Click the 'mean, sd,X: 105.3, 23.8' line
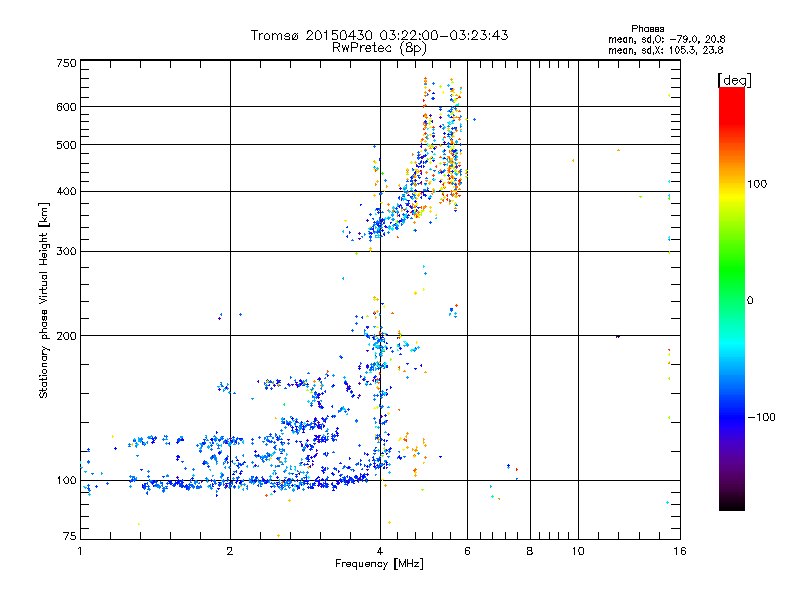This screenshot has width=800, height=600. [x=665, y=50]
